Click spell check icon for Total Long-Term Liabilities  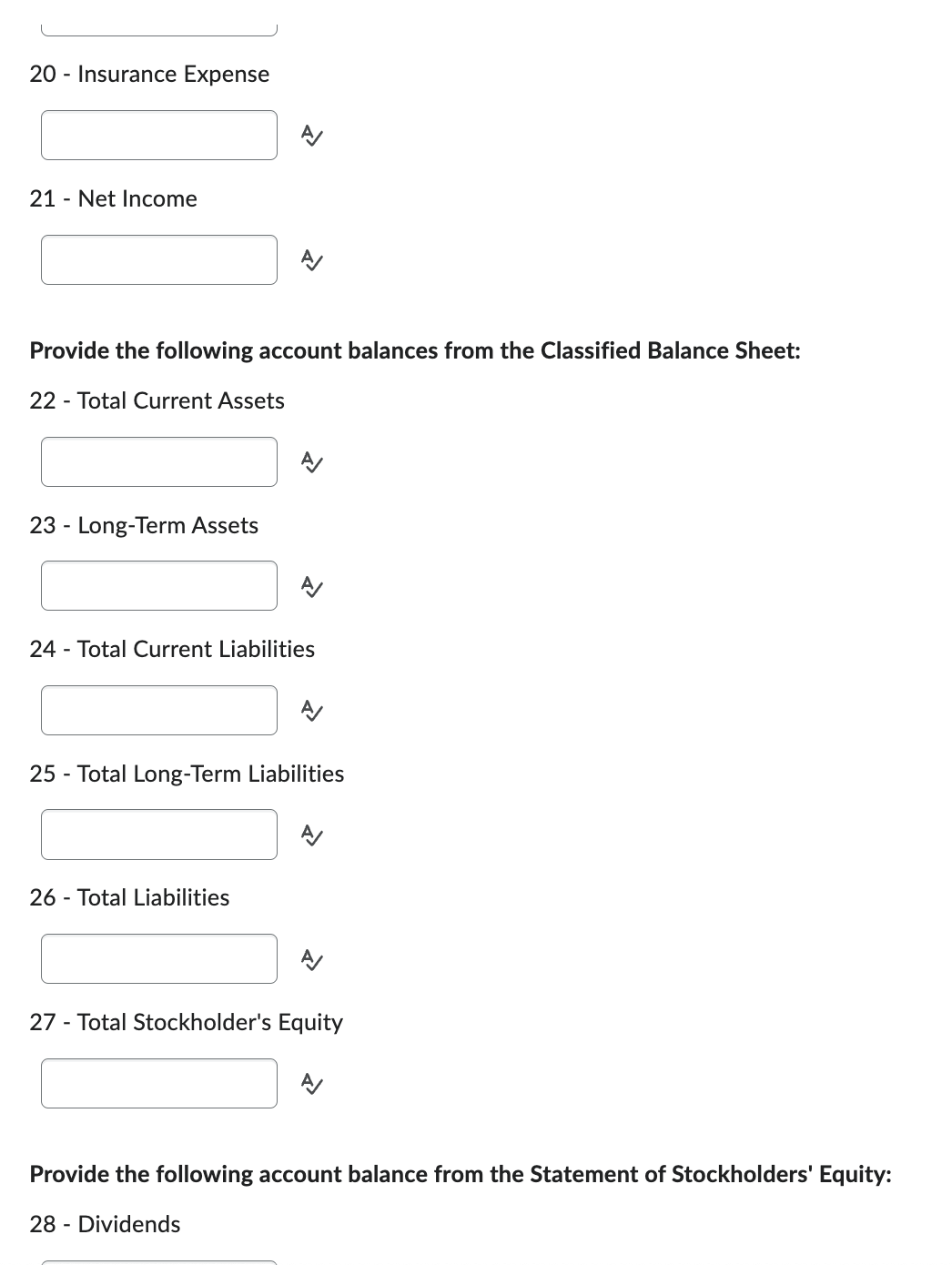point(310,835)
